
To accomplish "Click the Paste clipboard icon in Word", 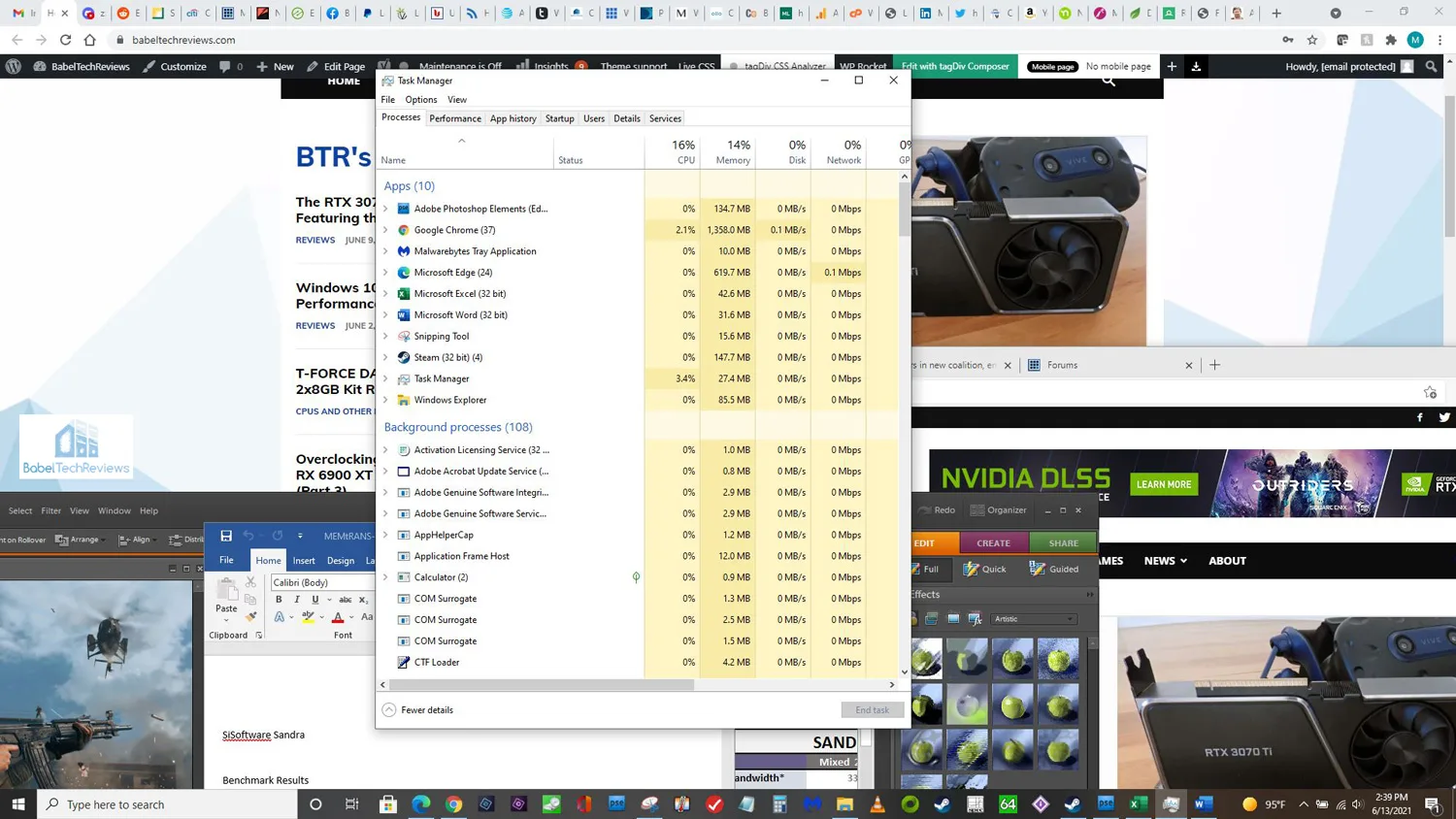I will [226, 589].
